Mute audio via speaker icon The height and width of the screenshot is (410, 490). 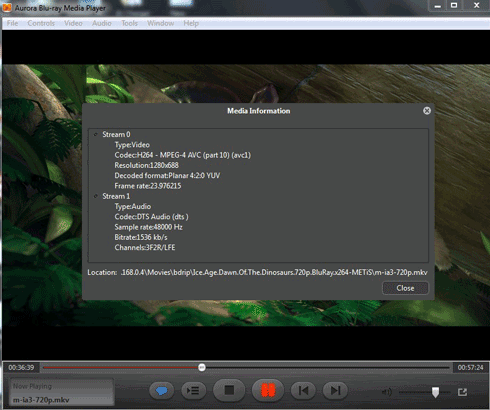[387, 392]
